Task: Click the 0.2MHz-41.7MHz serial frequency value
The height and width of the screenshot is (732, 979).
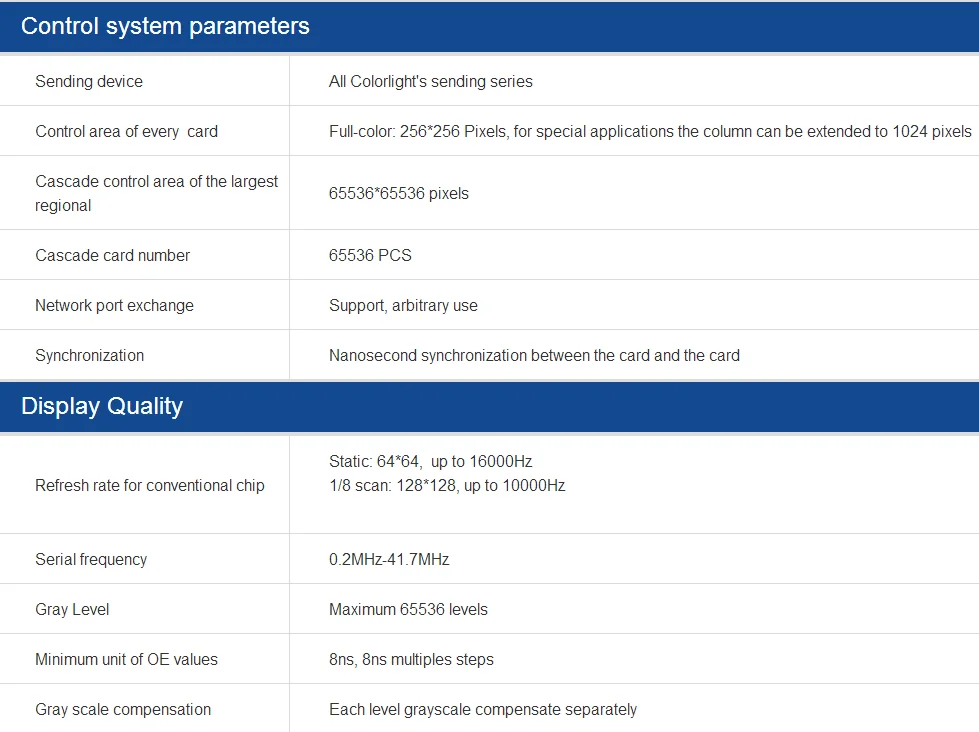Action: coord(389,560)
